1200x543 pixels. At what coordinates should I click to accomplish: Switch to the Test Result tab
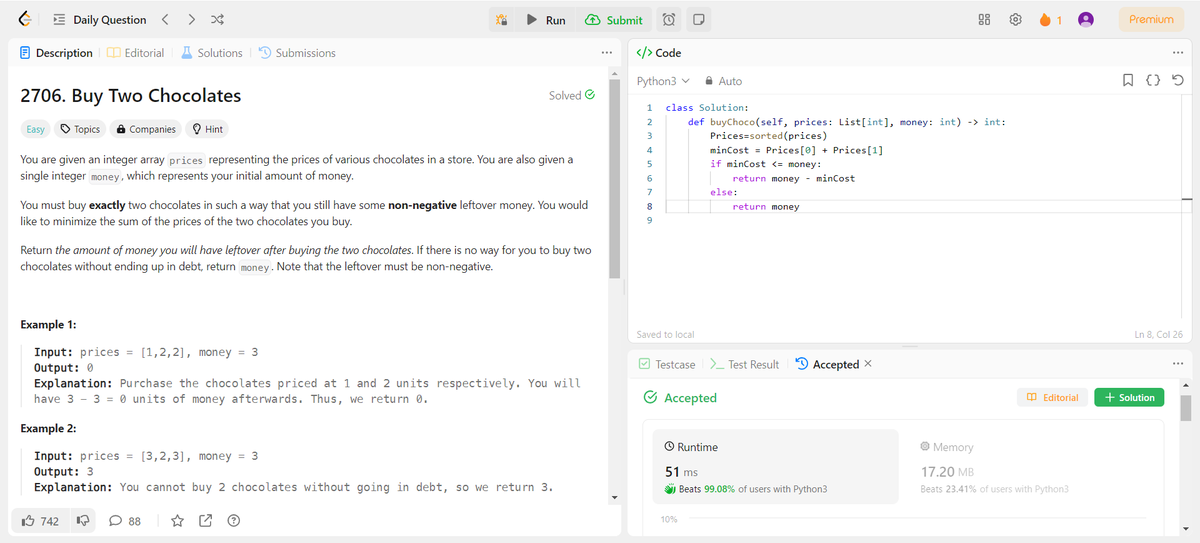745,364
